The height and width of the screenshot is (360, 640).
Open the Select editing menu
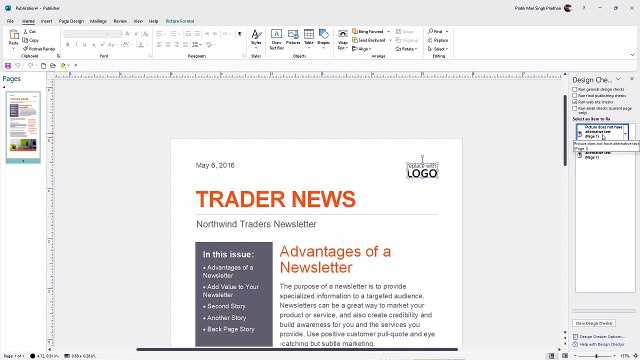(438, 49)
